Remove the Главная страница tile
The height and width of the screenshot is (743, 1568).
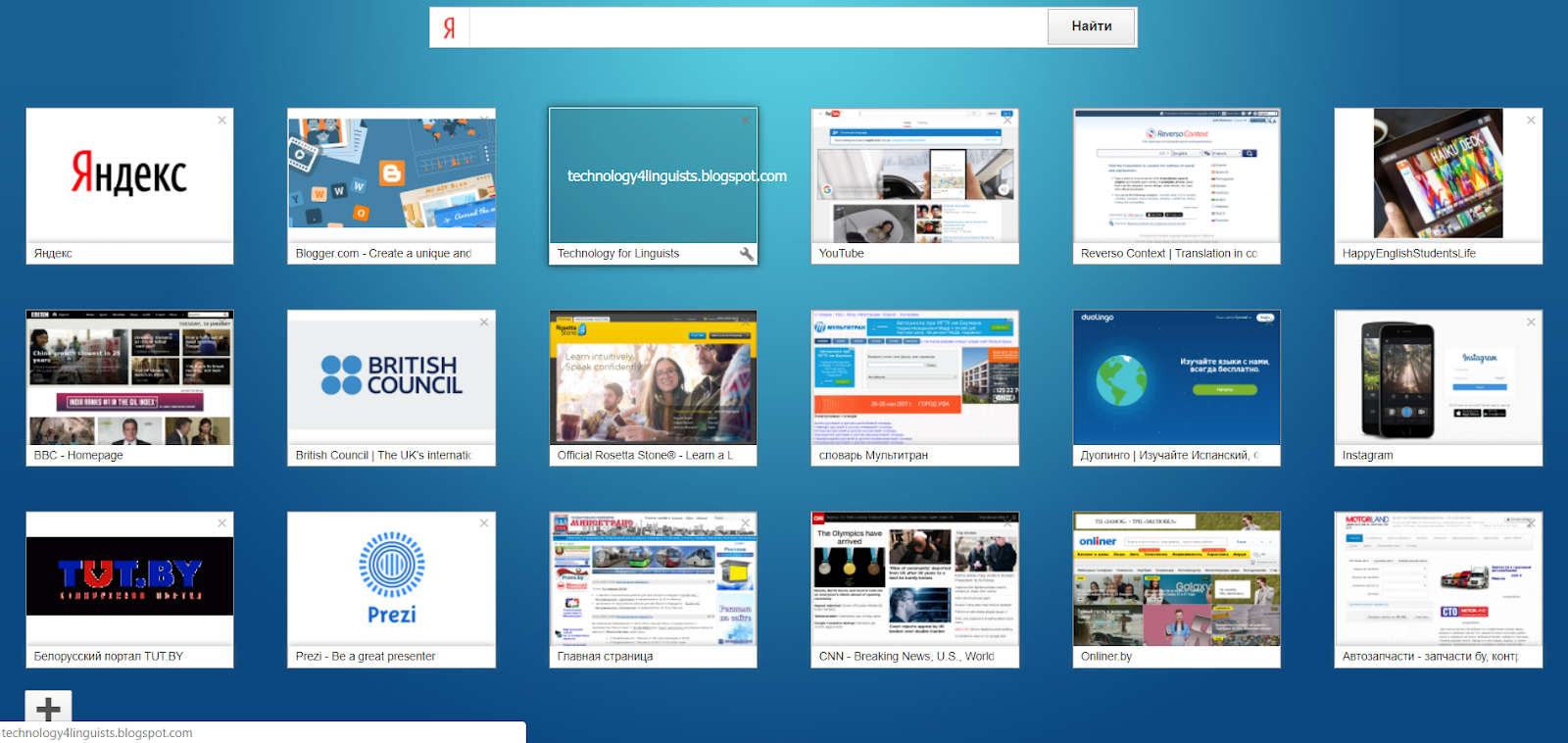point(746,523)
